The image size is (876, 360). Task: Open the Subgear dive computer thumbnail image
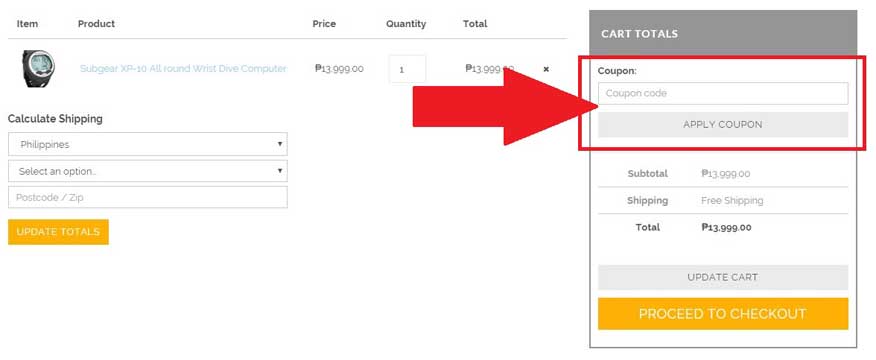39,68
